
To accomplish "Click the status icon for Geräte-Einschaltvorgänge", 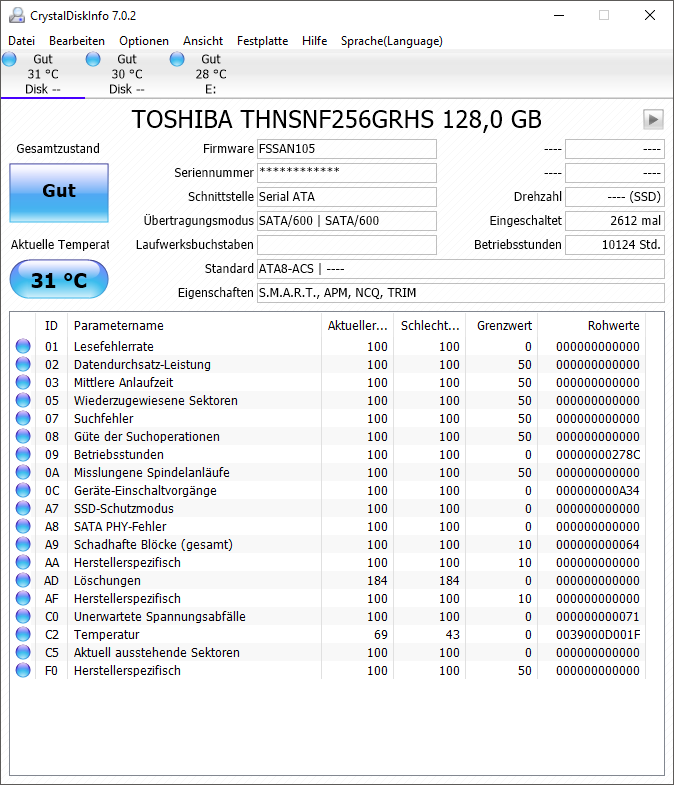I will pyautogui.click(x=23, y=490).
